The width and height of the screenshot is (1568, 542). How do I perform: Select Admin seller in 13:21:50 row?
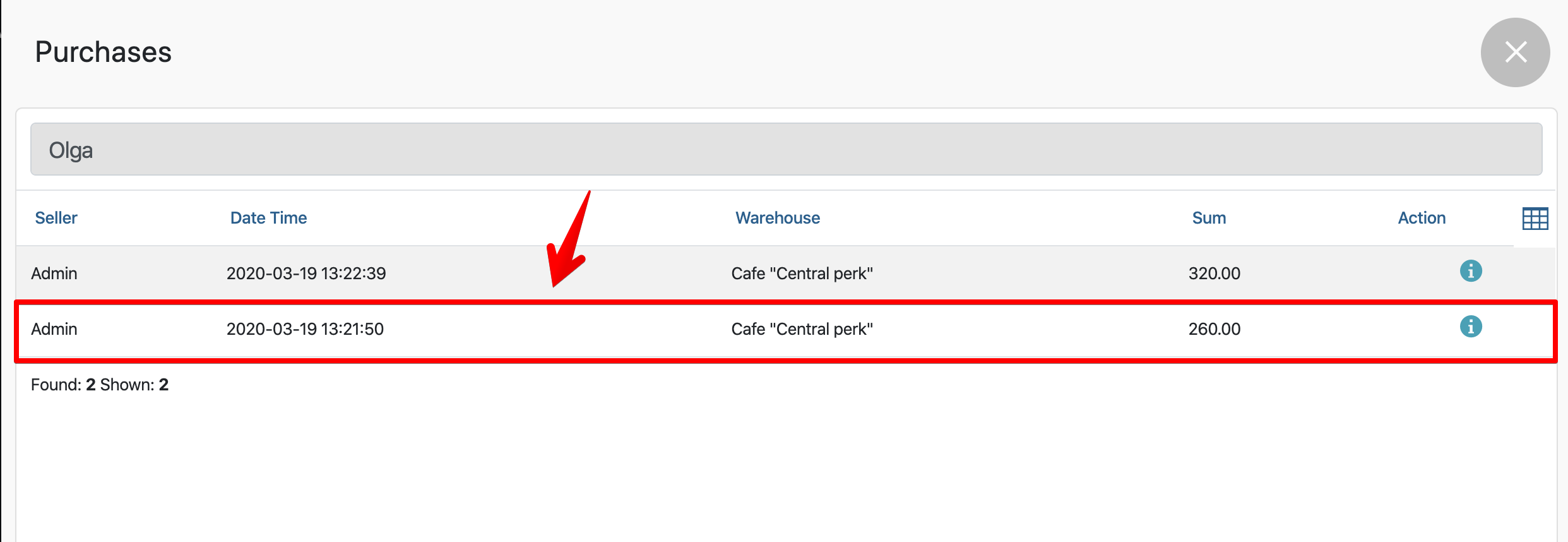[54, 329]
